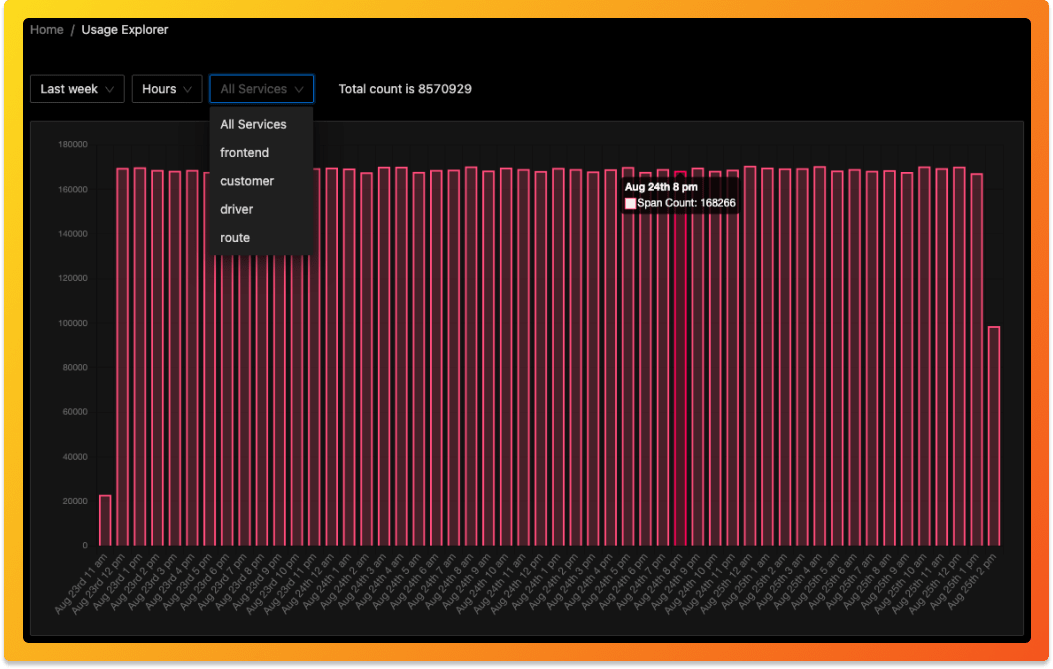Click the 'Usage Explorer' breadcrumb
1053x669 pixels.
coord(125,30)
